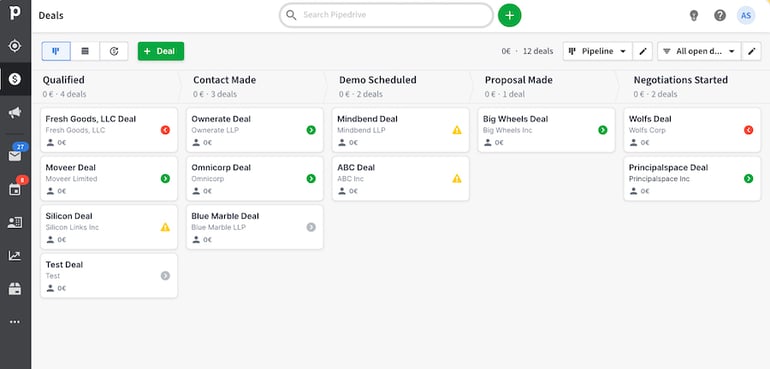
Task: Focus the Search Pipedrive field
Action: point(386,15)
